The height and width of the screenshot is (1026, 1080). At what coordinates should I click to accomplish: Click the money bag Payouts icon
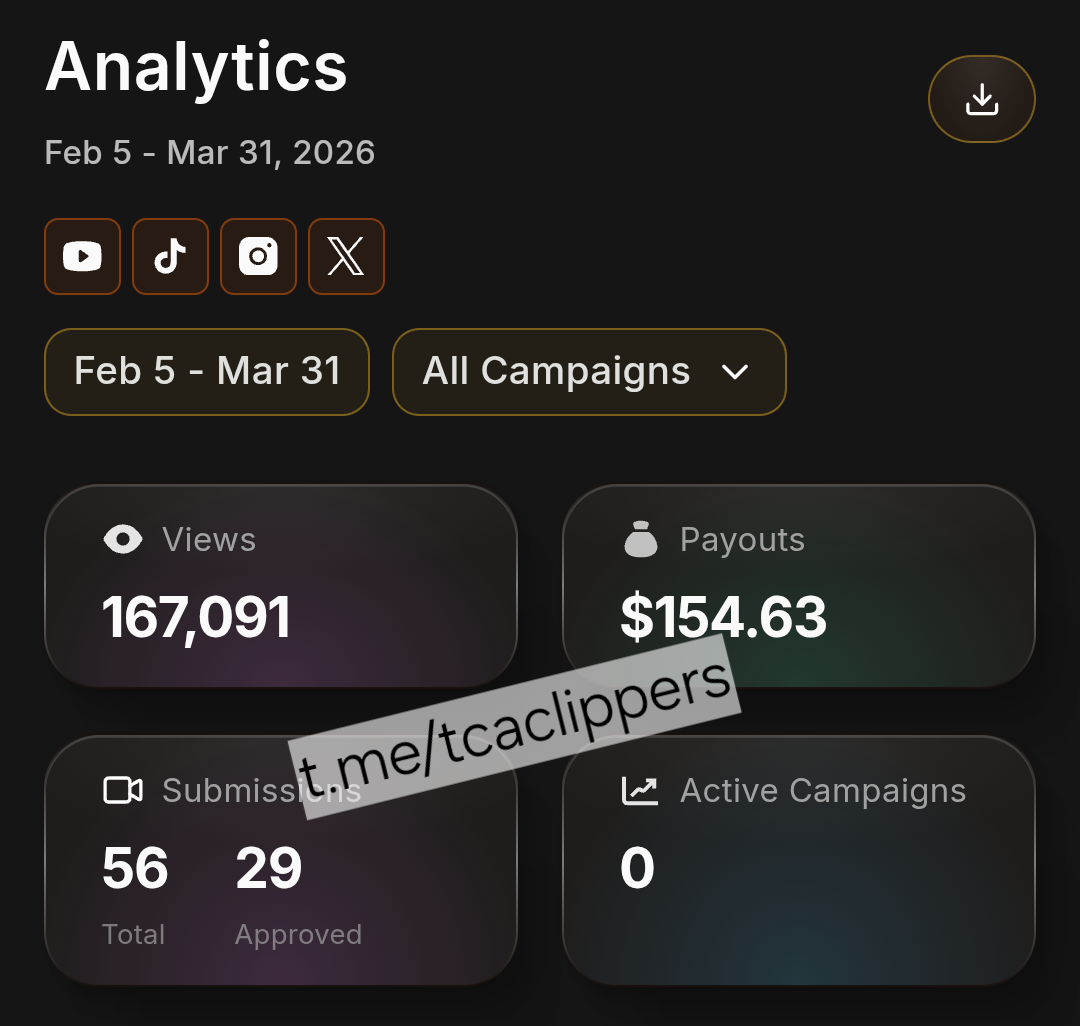click(x=641, y=540)
